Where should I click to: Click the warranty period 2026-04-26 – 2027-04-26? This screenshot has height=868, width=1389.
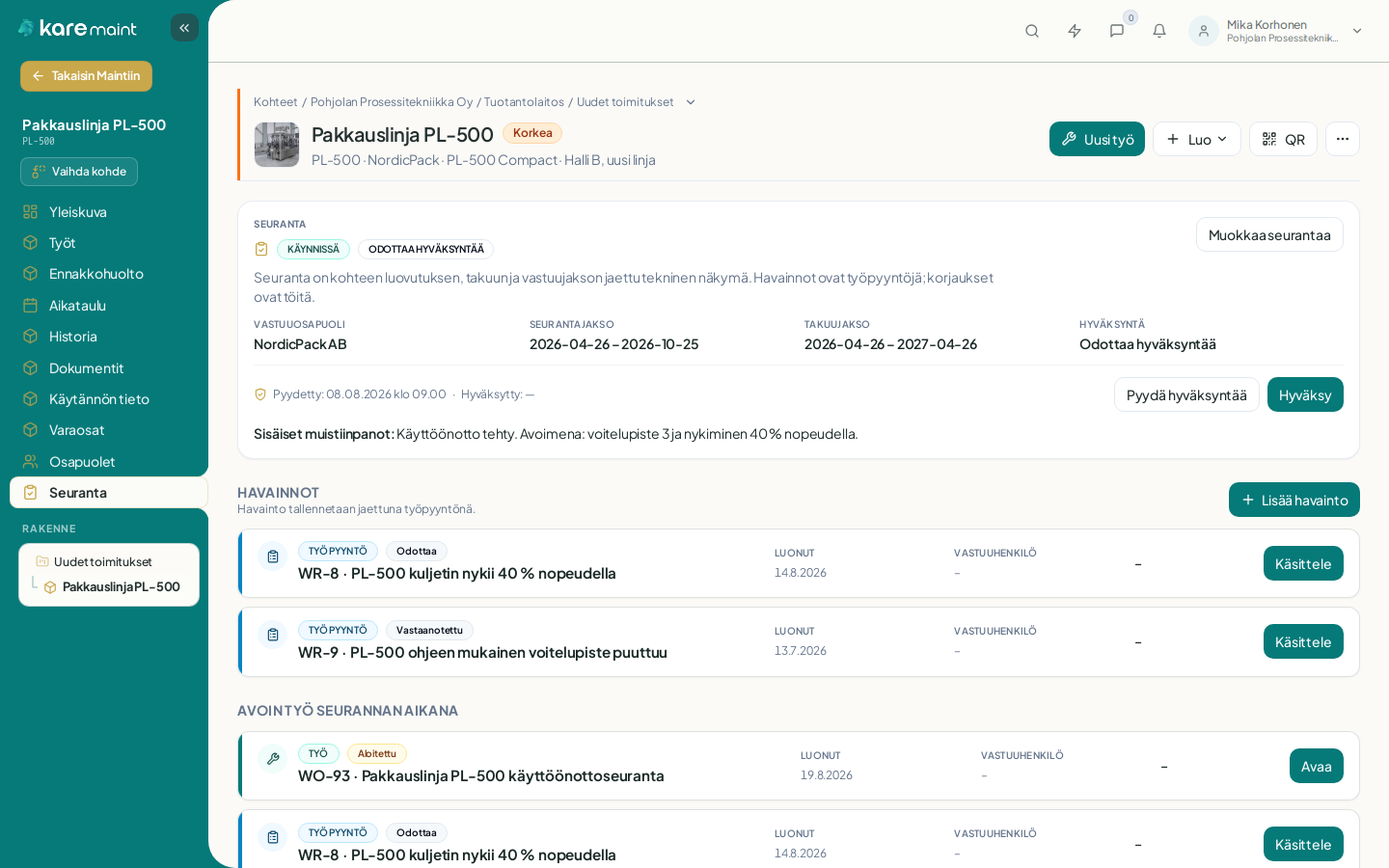click(x=890, y=344)
